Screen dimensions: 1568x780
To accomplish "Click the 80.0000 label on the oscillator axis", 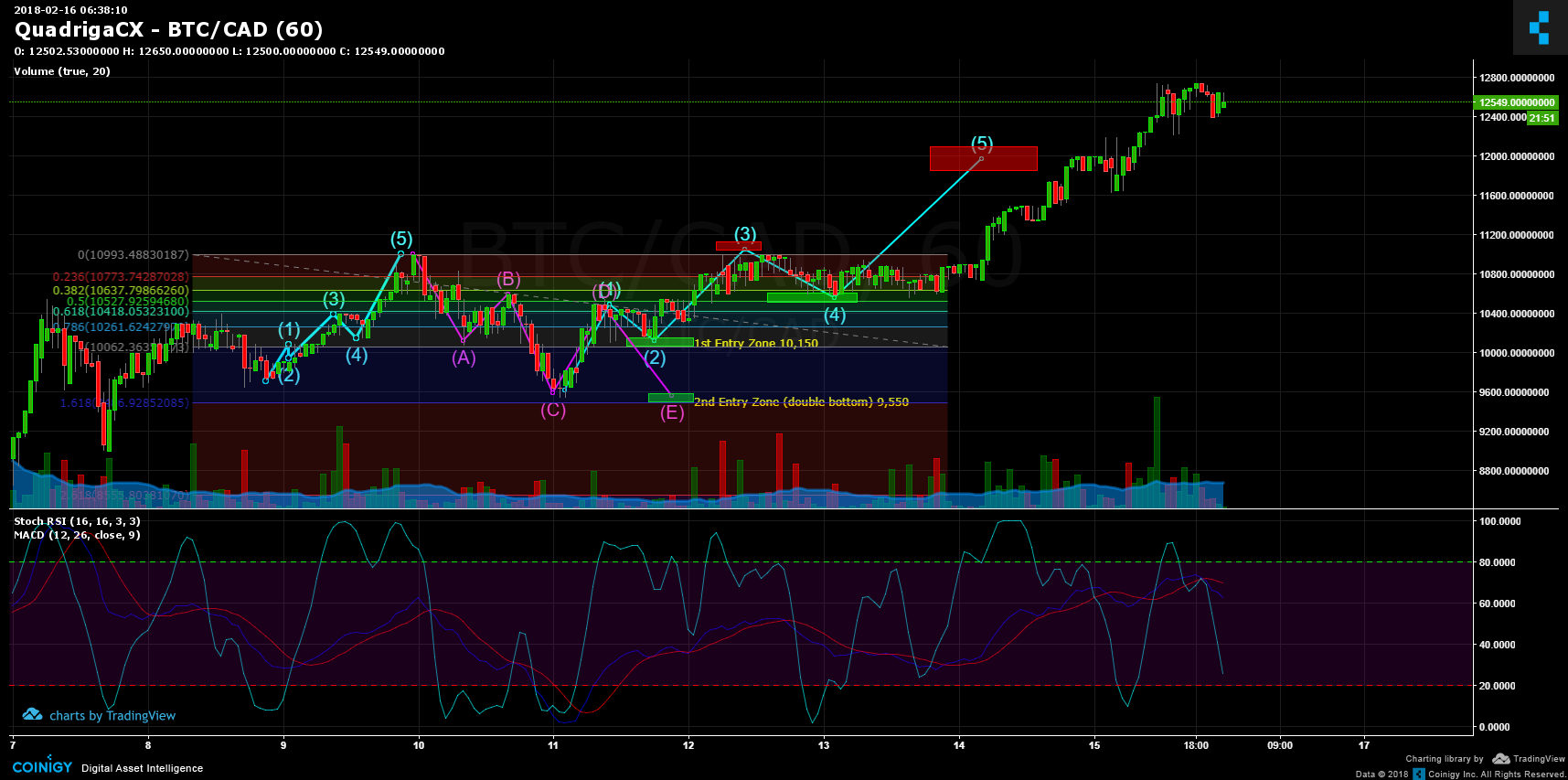I will (x=1498, y=562).
